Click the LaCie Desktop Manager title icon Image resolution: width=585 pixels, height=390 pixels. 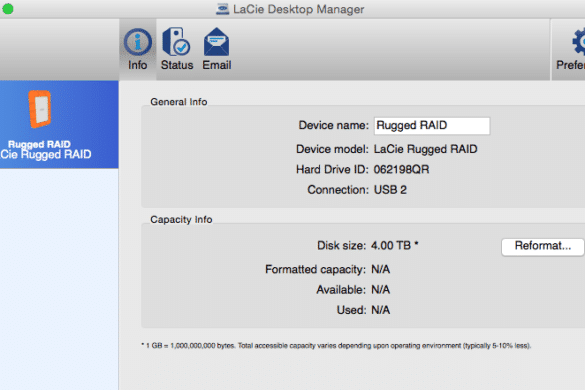(222, 9)
